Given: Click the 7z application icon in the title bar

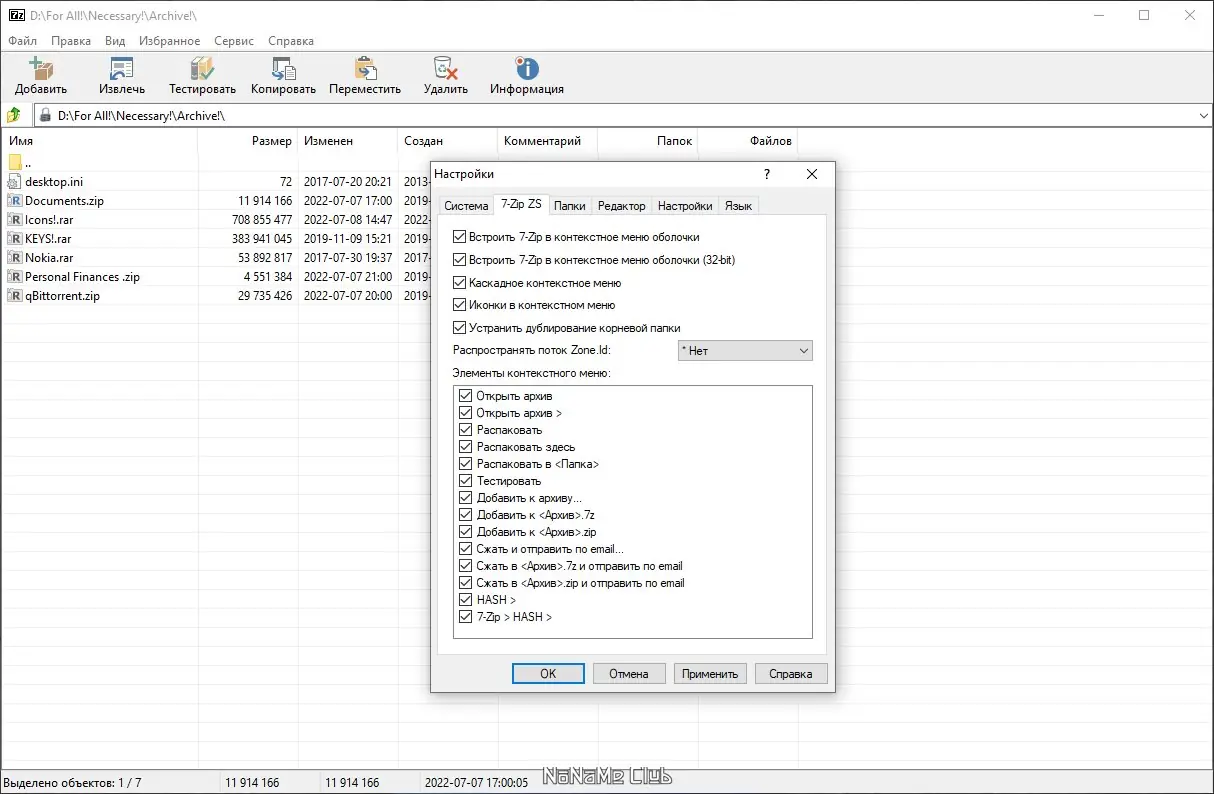Looking at the screenshot, I should point(17,15).
